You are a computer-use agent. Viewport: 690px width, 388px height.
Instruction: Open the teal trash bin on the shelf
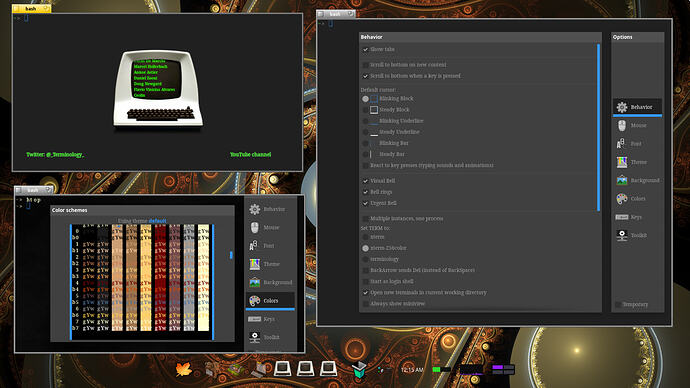359,370
